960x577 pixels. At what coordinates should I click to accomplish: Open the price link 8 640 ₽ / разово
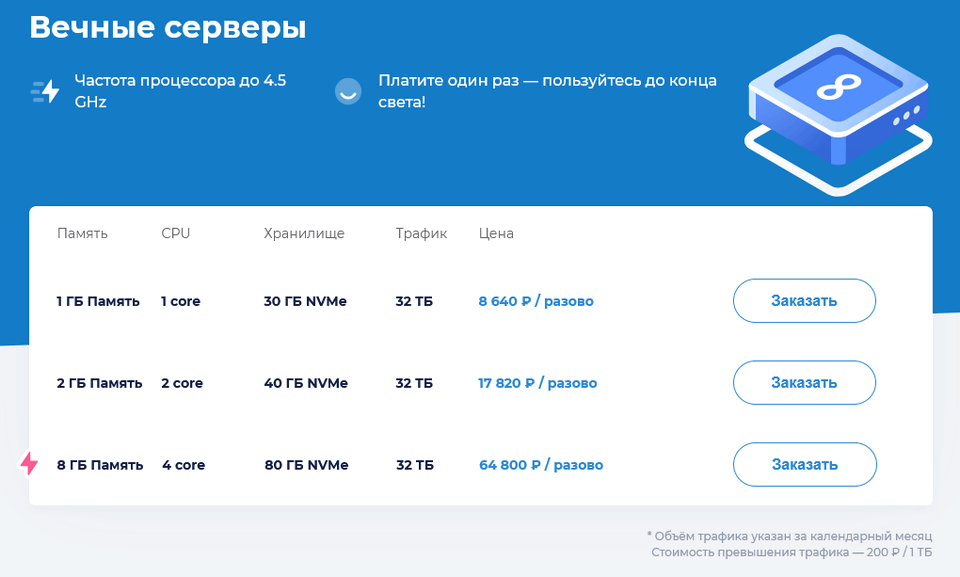coord(536,300)
